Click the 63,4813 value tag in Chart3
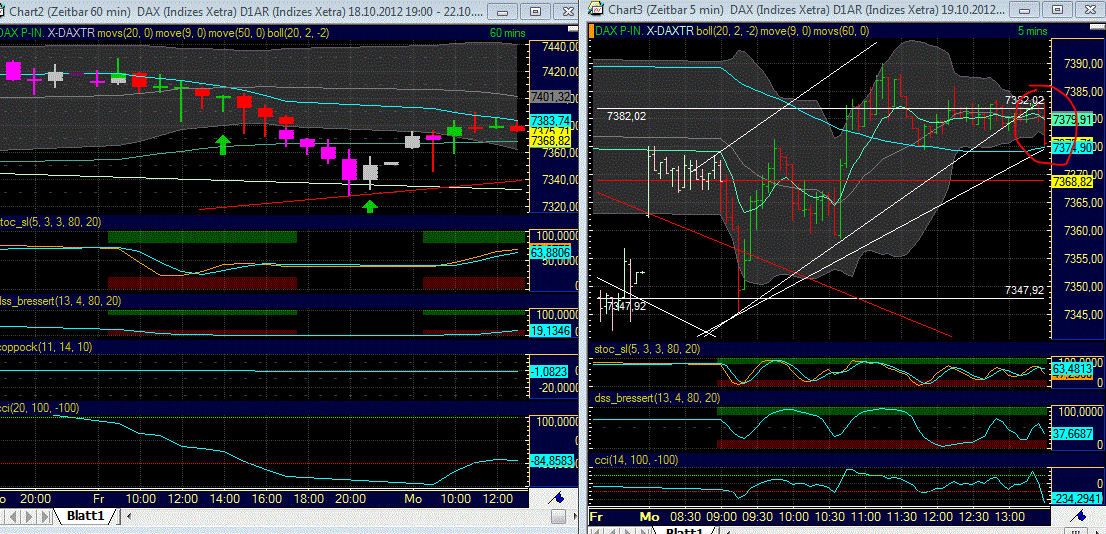 [1072, 368]
